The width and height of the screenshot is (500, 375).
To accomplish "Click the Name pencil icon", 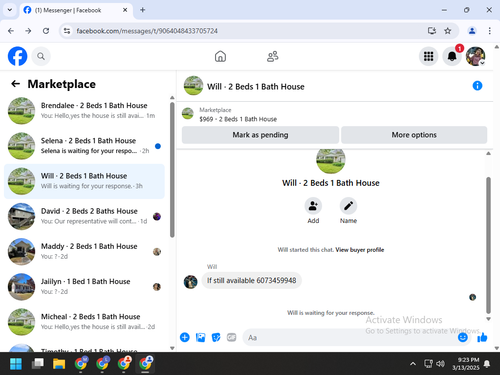I will (x=348, y=206).
